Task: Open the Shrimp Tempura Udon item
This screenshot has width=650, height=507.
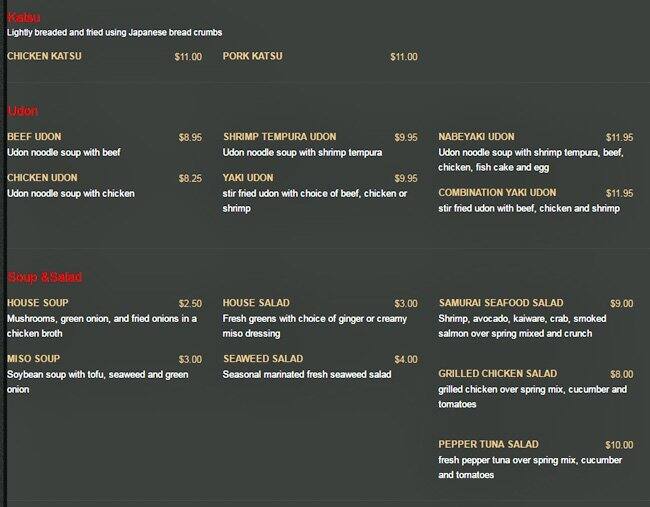Action: [279, 137]
